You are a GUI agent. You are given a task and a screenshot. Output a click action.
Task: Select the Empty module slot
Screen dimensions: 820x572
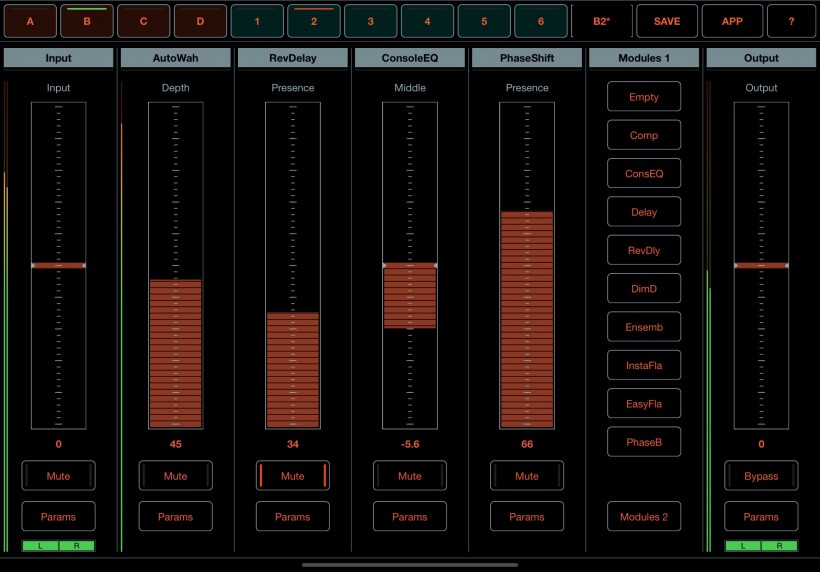[644, 97]
